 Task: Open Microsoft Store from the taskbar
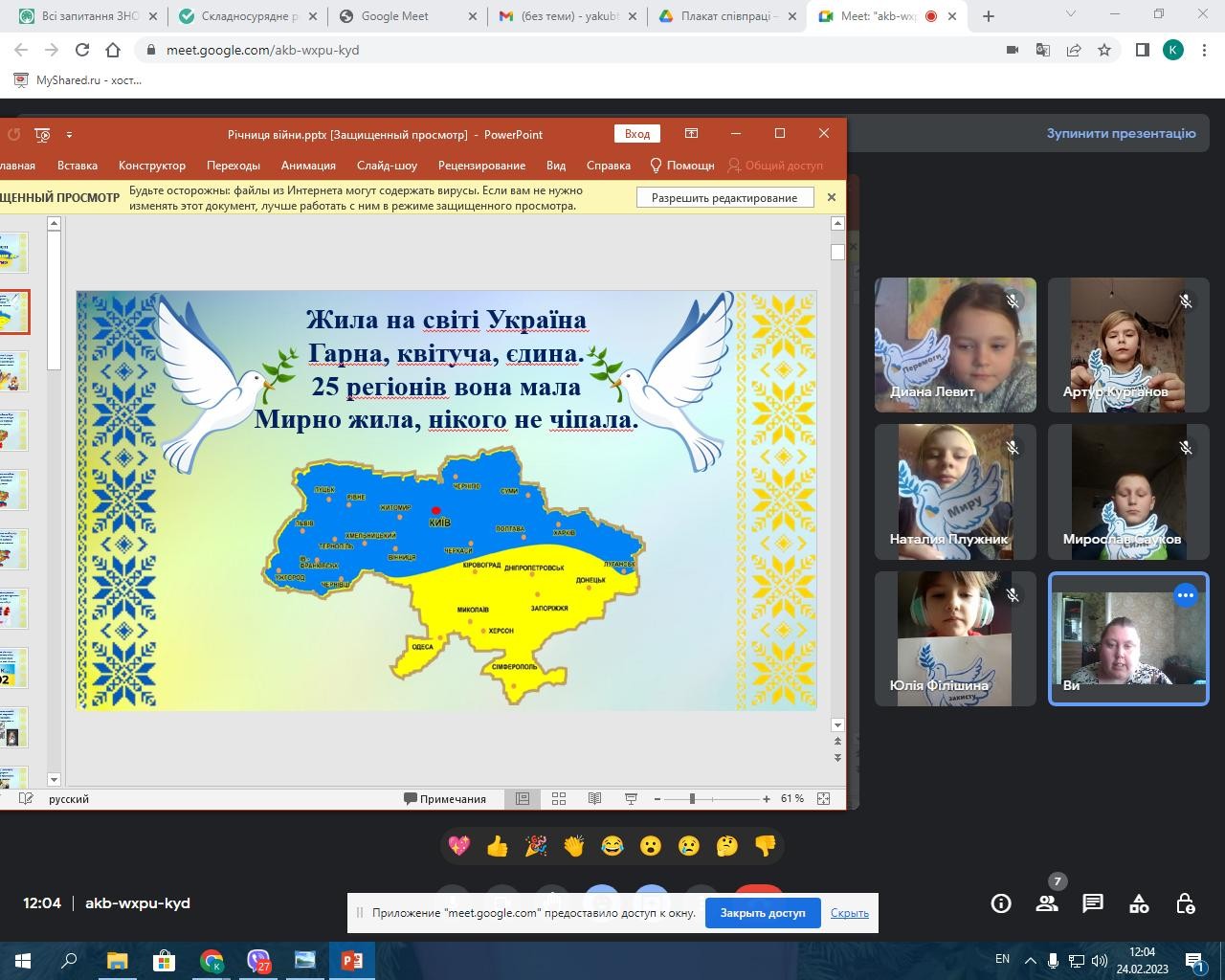coord(165,960)
